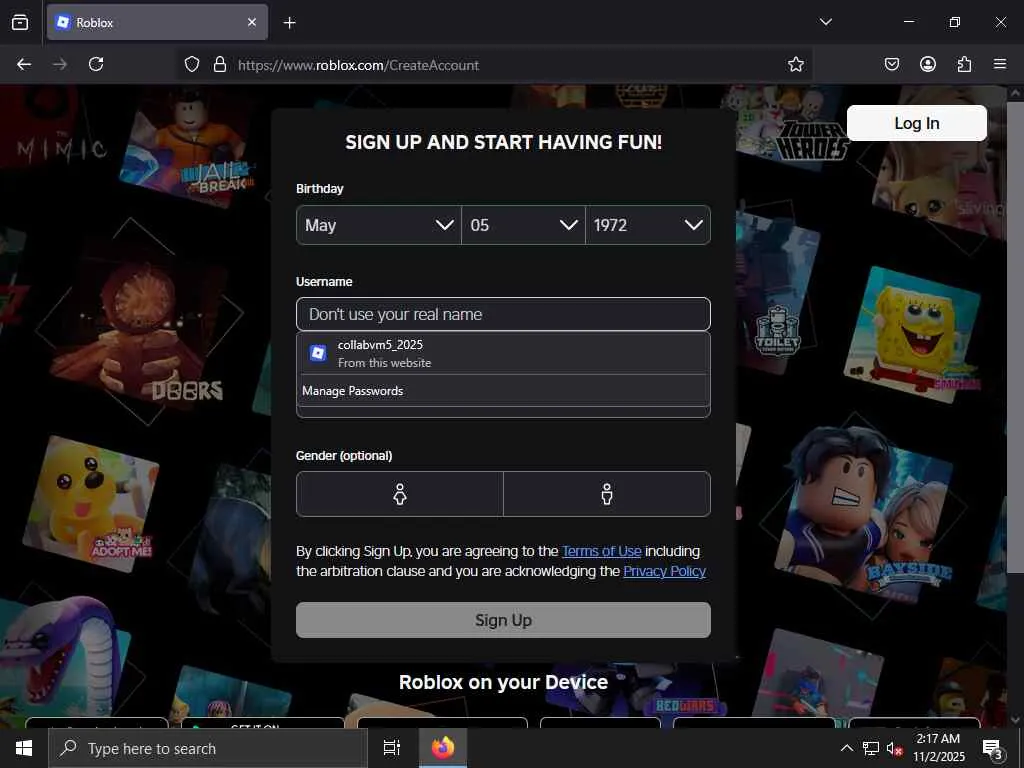Choose Manage Passwords in autofill popup

tap(503, 391)
